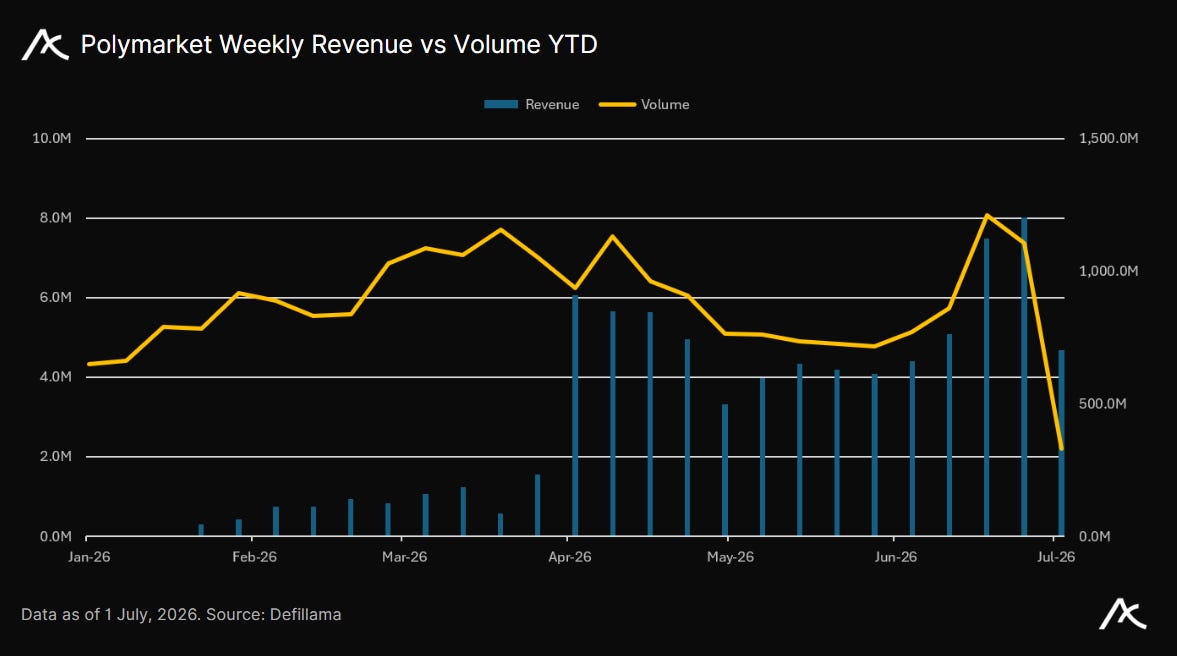Click the Jun-26 axis label
Image resolution: width=1177 pixels, height=656 pixels.
click(x=896, y=557)
